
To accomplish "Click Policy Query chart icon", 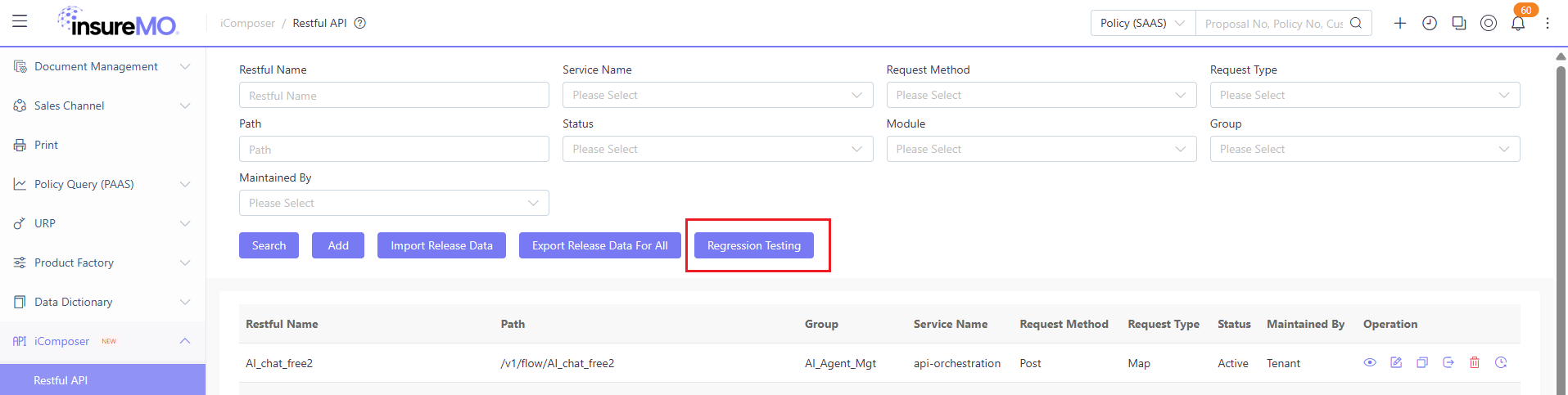I will coord(20,184).
